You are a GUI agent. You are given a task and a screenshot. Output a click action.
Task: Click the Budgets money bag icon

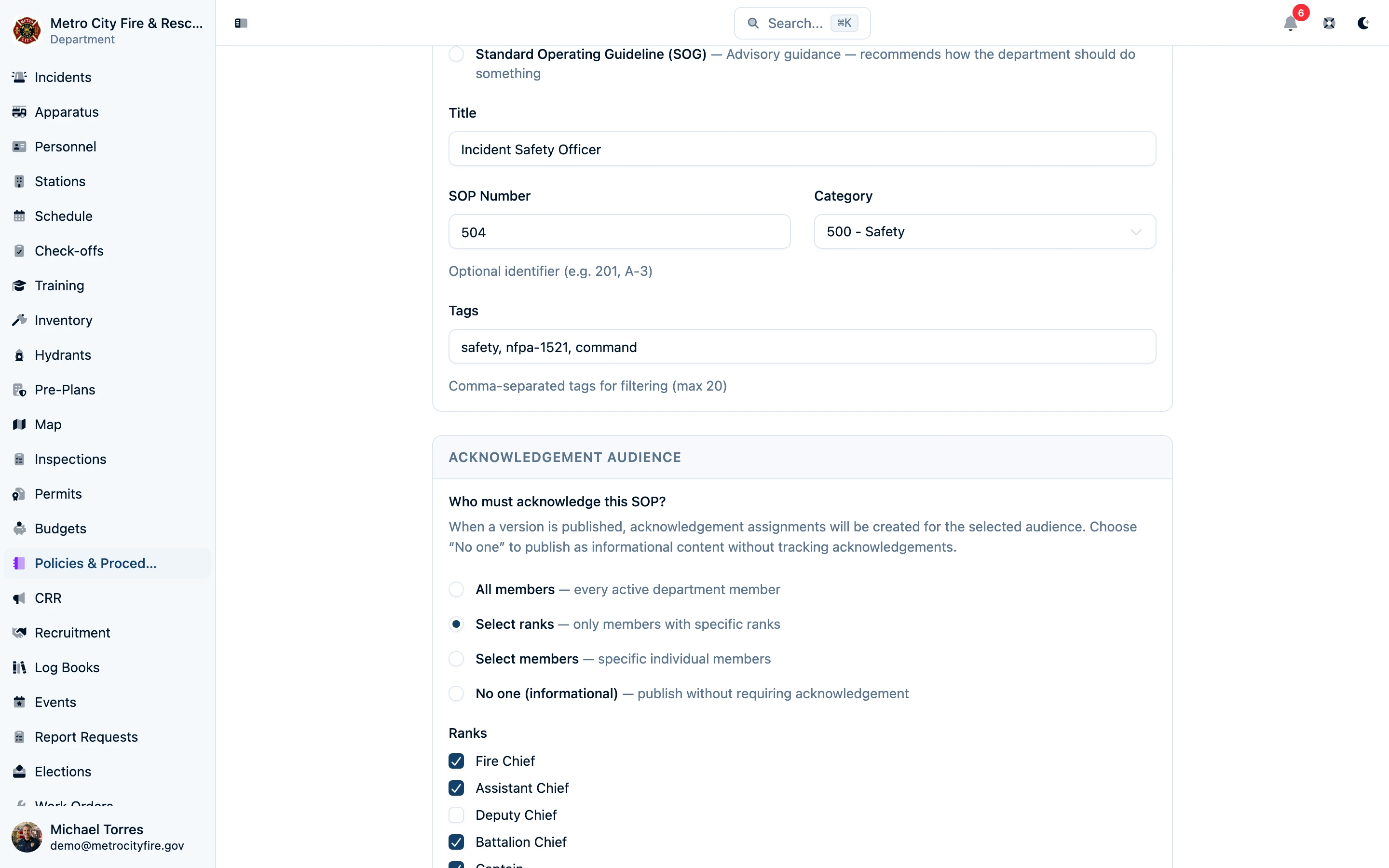[x=19, y=529]
